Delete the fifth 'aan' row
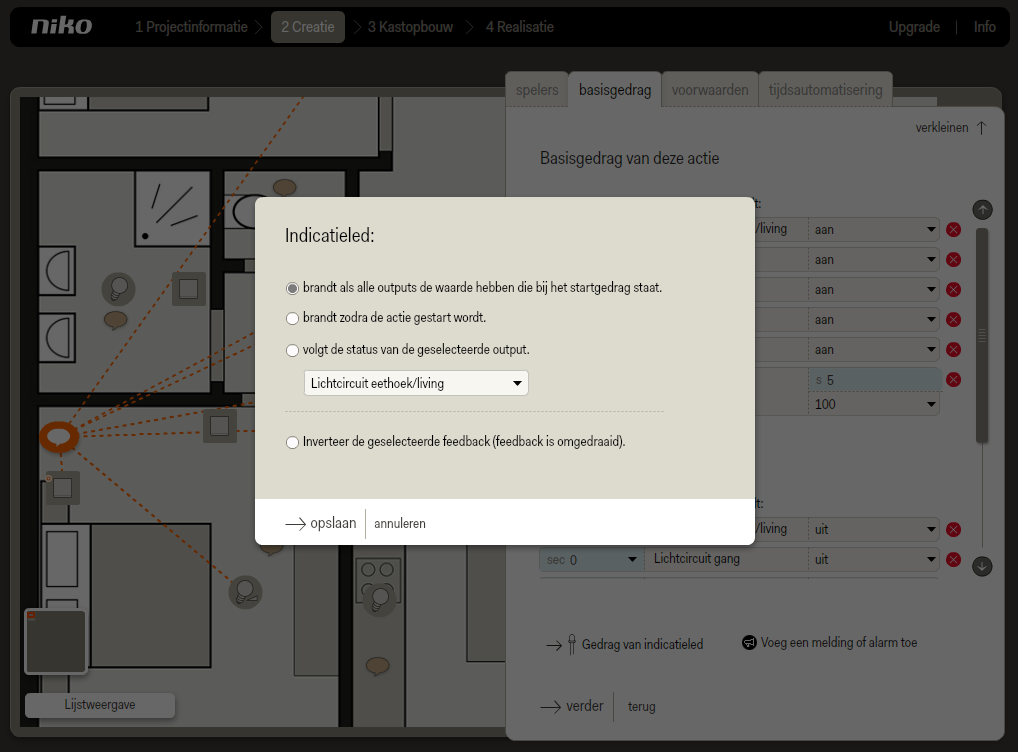Screen dimensions: 1018x752 coord(954,349)
